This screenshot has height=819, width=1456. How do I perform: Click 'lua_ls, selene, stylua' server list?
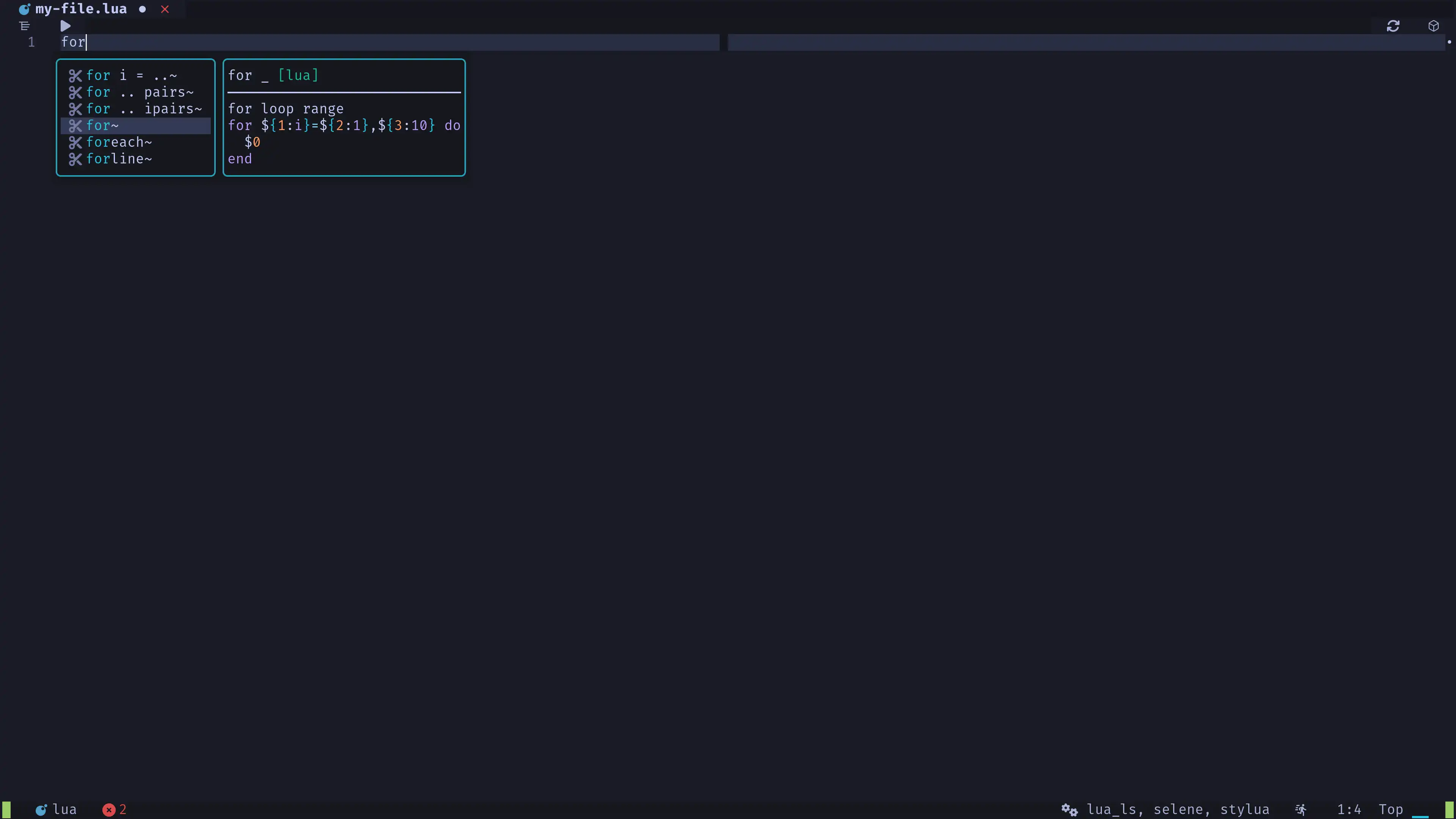click(1178, 810)
